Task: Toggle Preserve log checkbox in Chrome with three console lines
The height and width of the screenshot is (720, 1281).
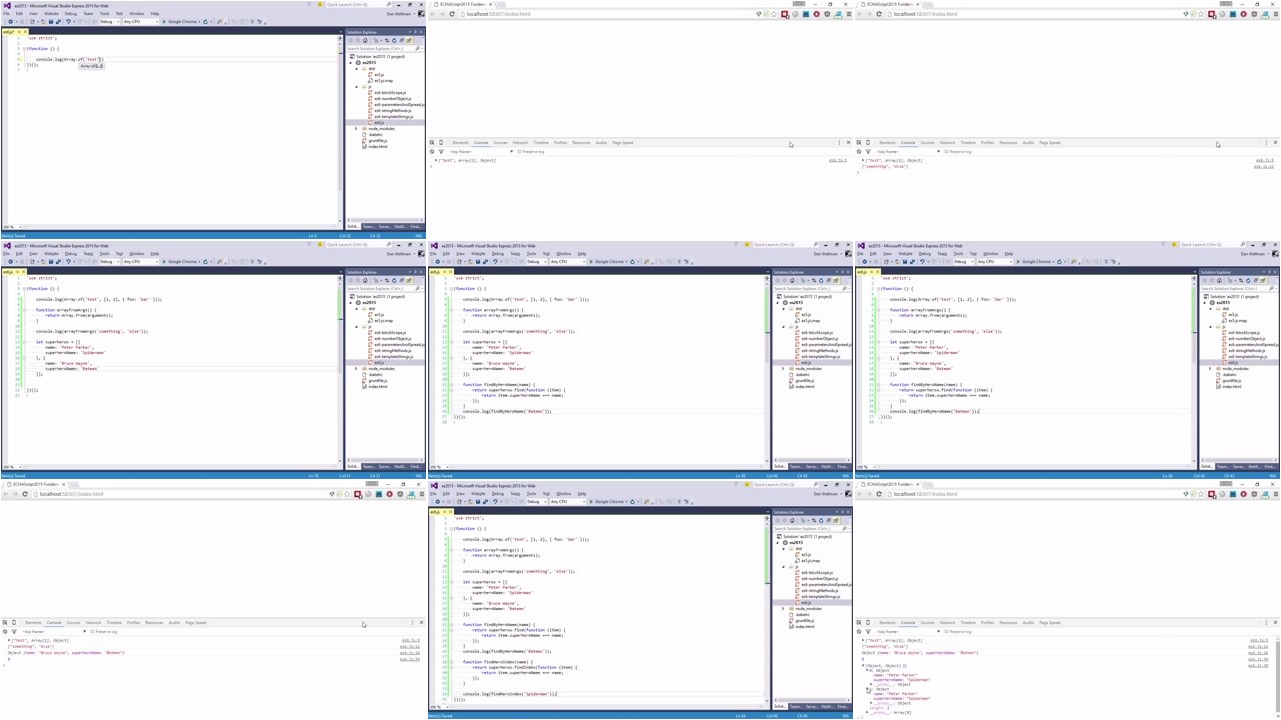Action: (93, 631)
